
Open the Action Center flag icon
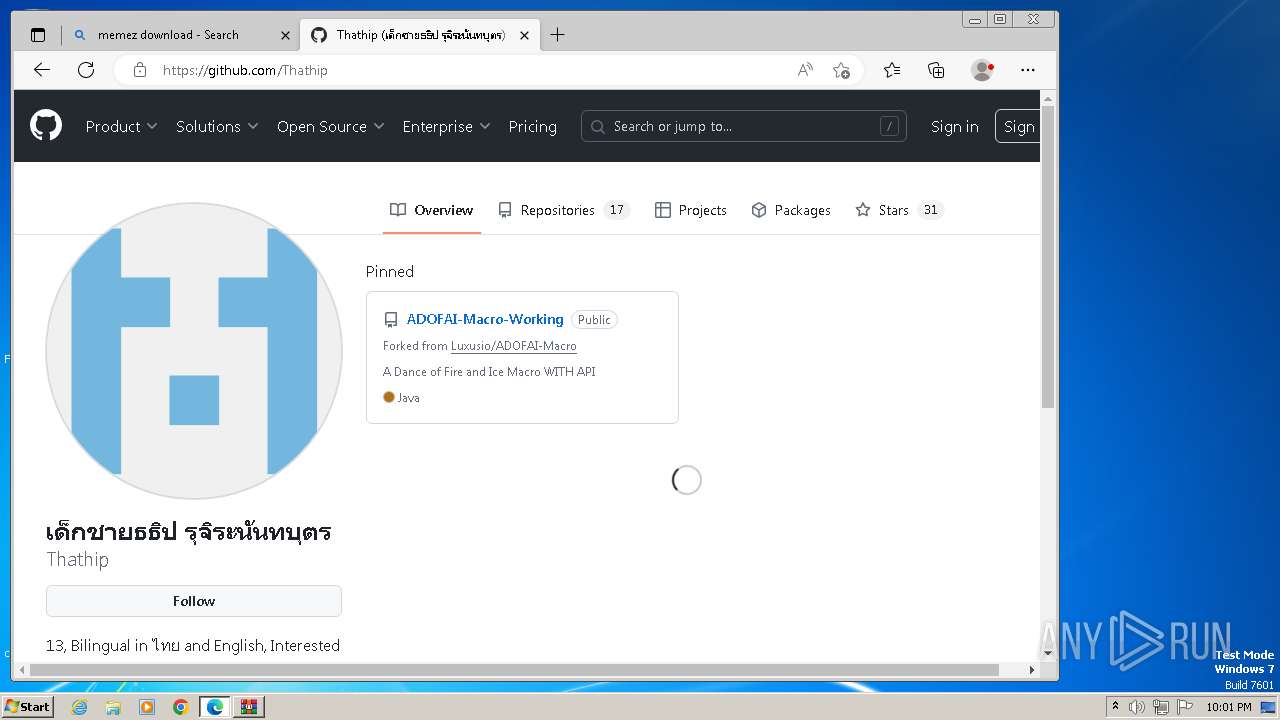coord(1185,707)
